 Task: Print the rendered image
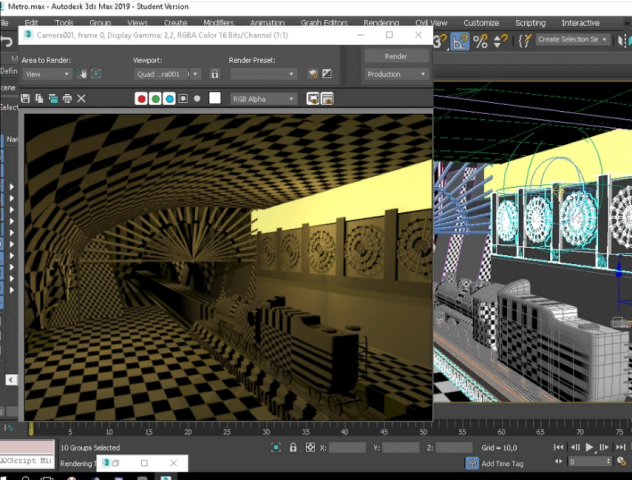tap(67, 99)
